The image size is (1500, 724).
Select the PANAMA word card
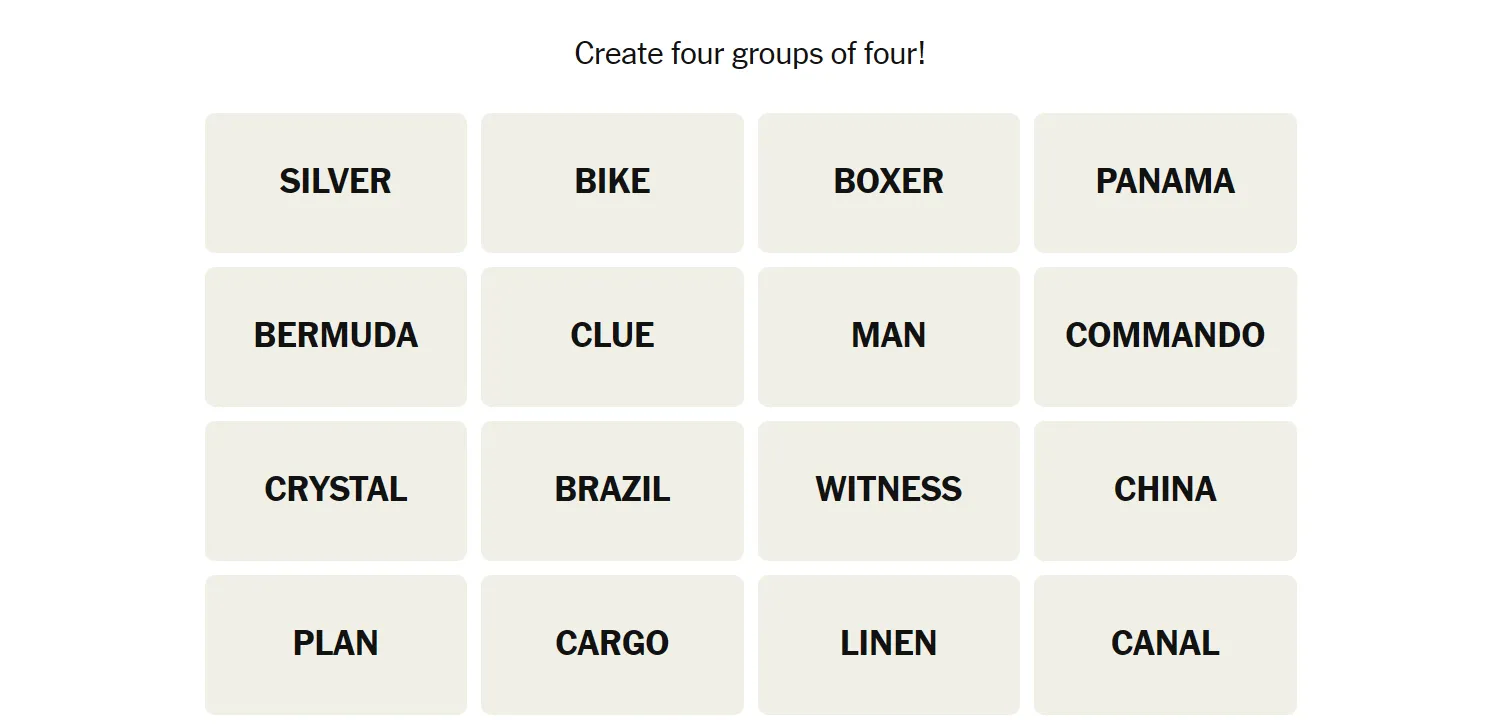pos(1165,182)
